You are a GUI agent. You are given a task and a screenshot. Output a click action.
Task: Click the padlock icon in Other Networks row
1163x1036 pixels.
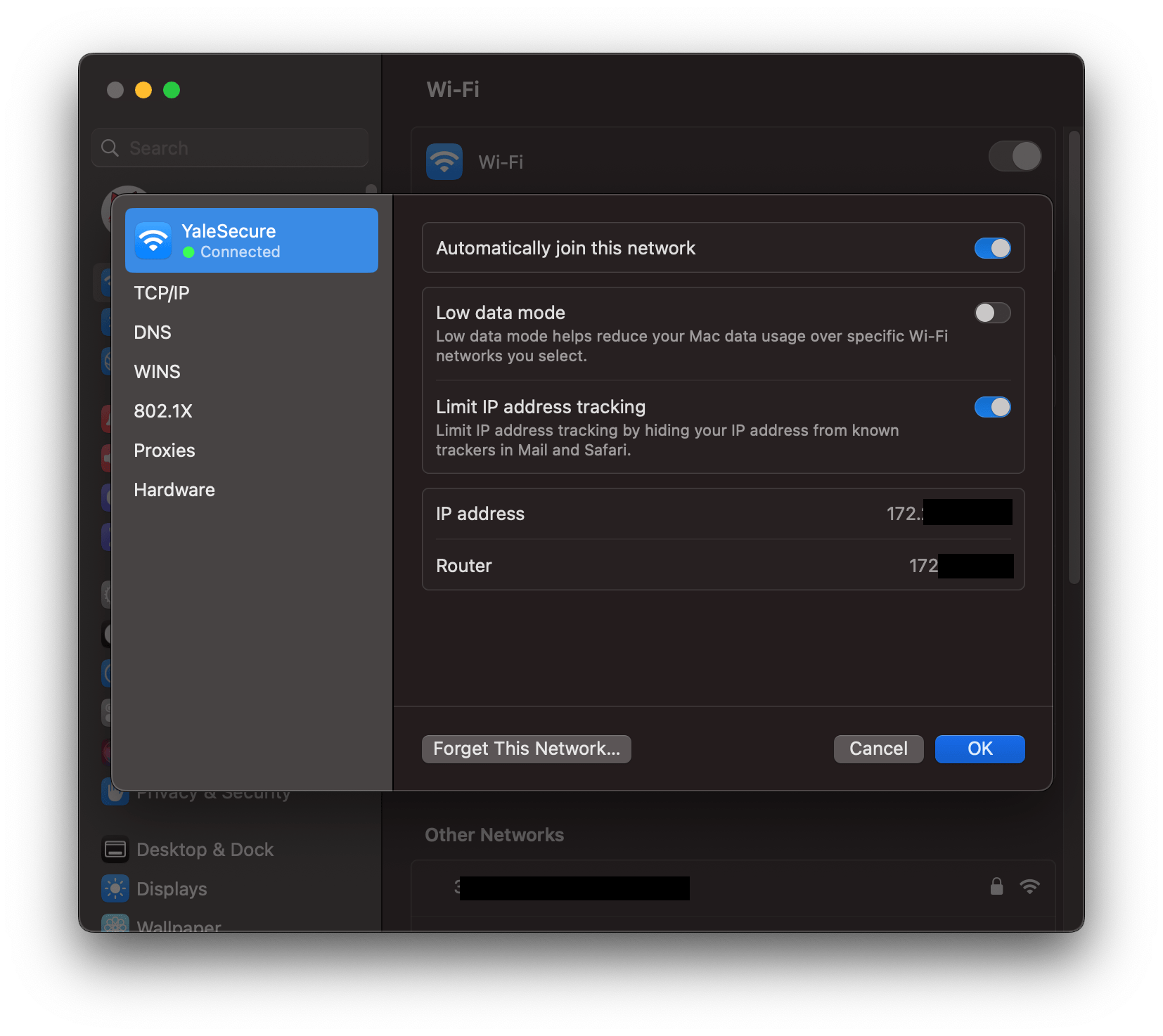(996, 886)
